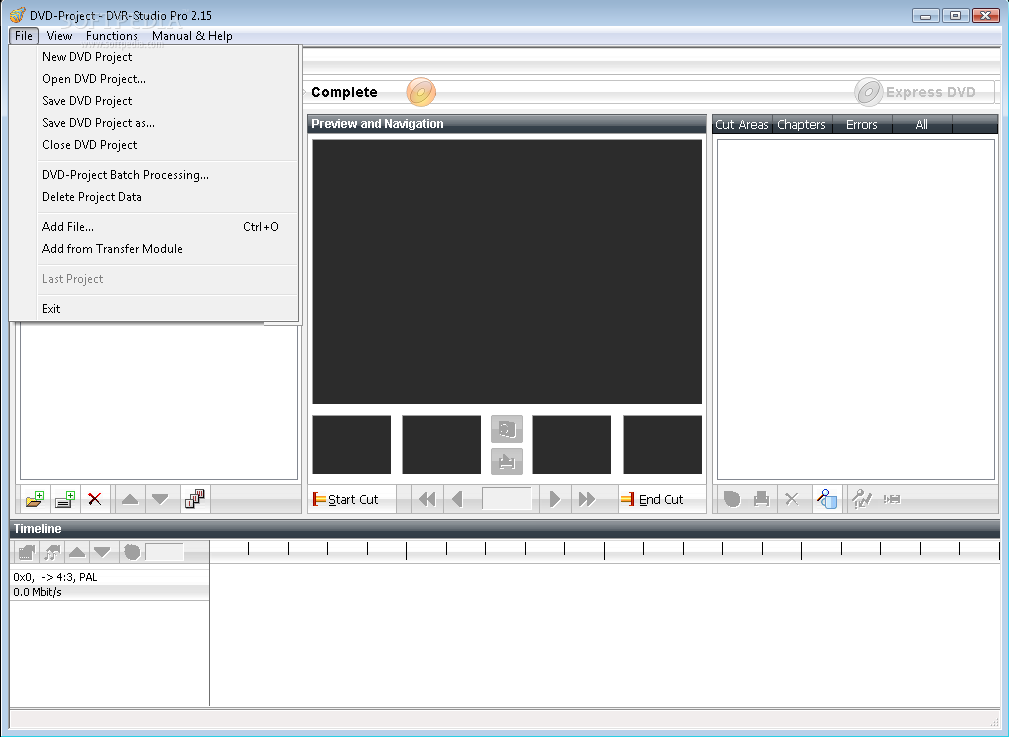Switch to the All tab
The width and height of the screenshot is (1009, 737).
coord(921,124)
